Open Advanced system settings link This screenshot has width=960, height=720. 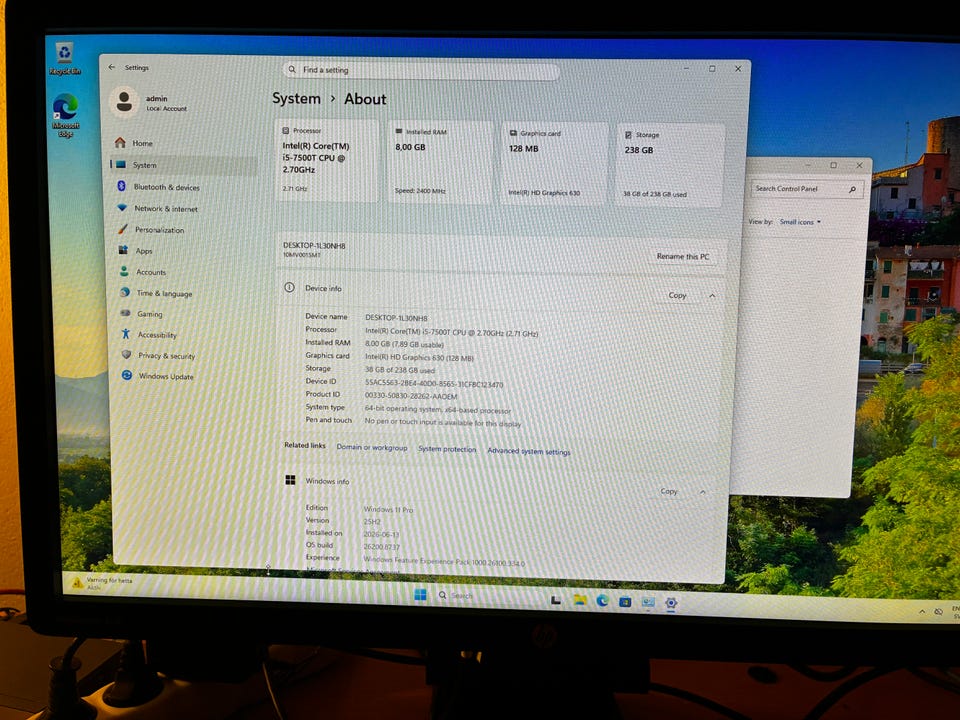point(528,451)
